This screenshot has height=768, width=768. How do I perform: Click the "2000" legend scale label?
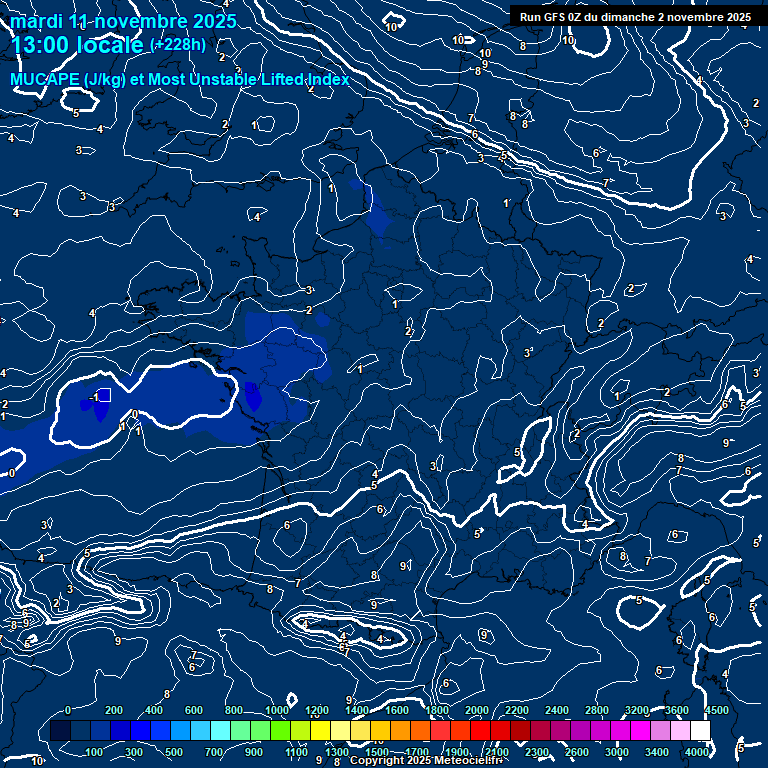coord(476,710)
